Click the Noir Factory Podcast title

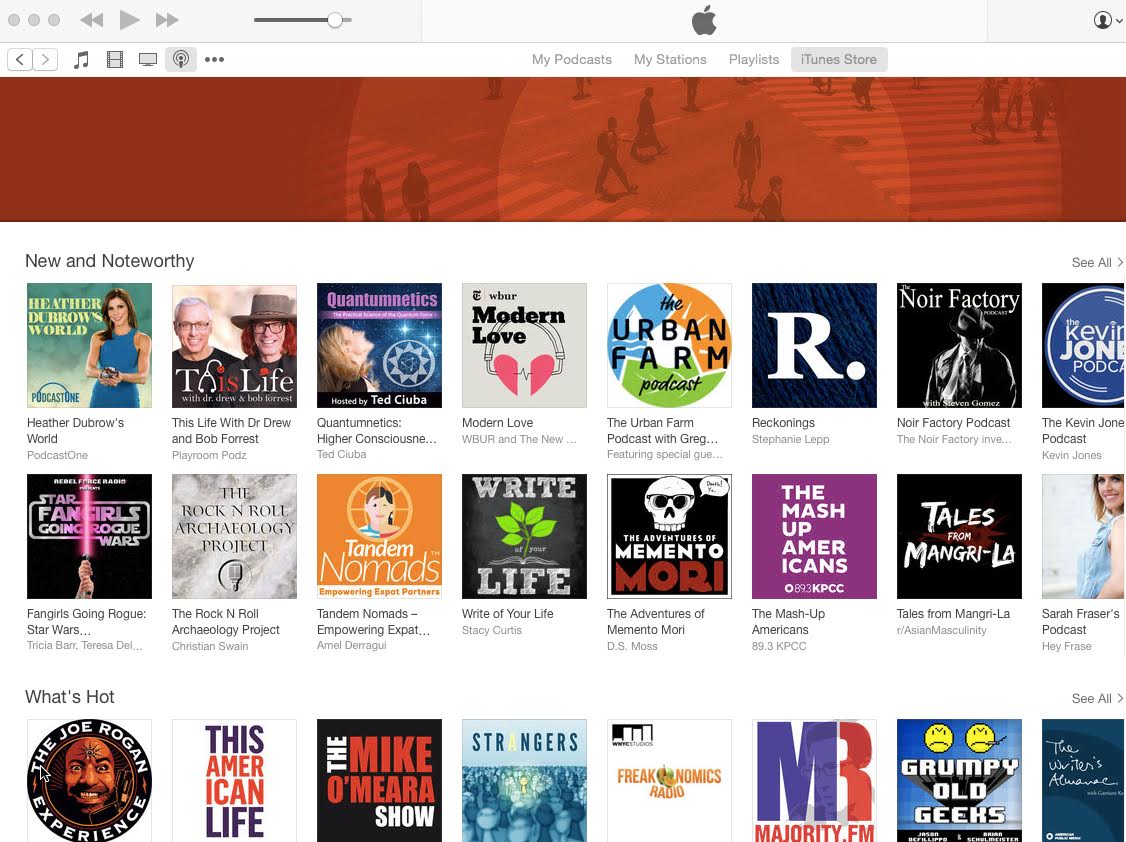954,423
